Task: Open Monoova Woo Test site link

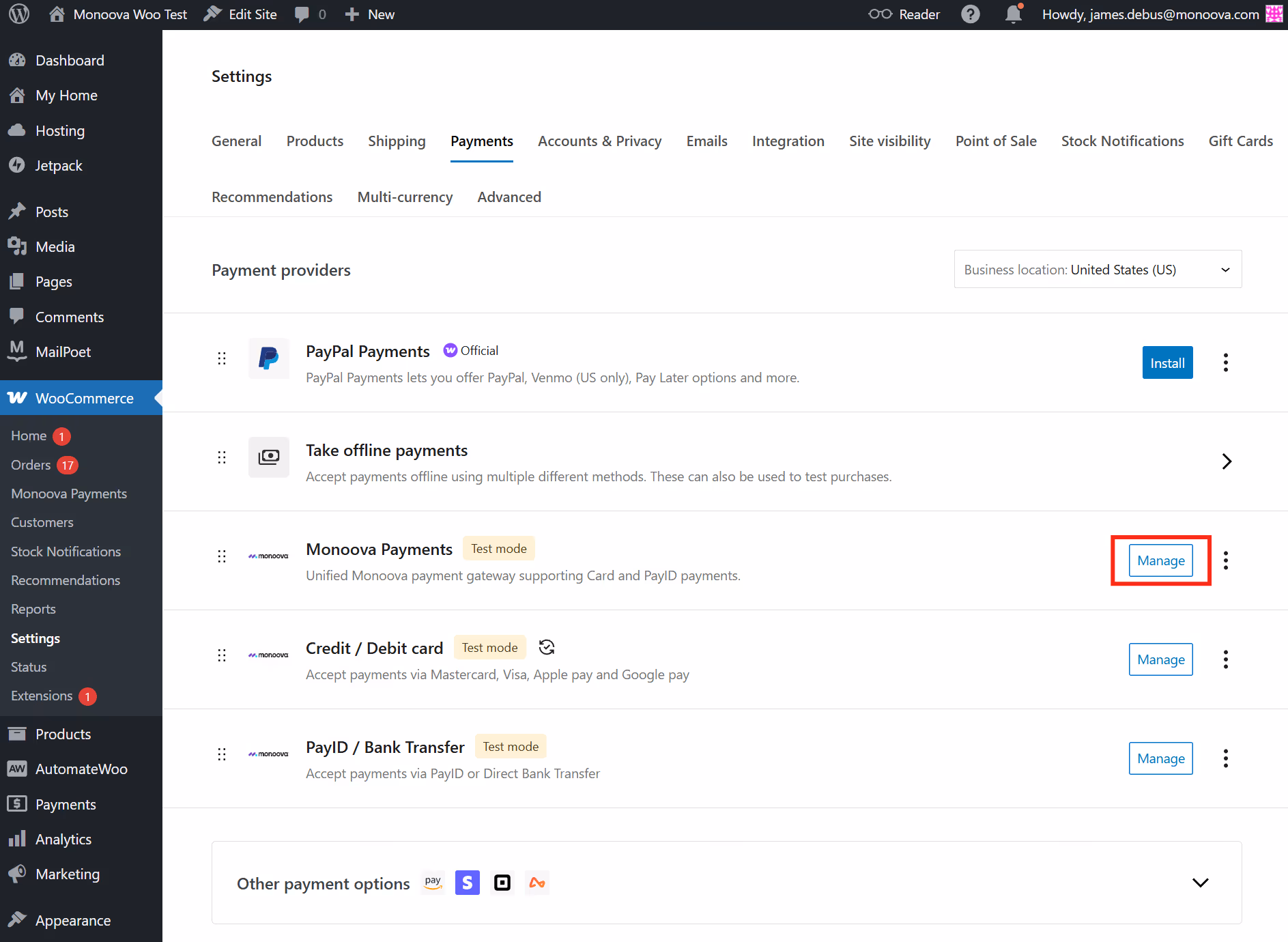Action: (119, 14)
